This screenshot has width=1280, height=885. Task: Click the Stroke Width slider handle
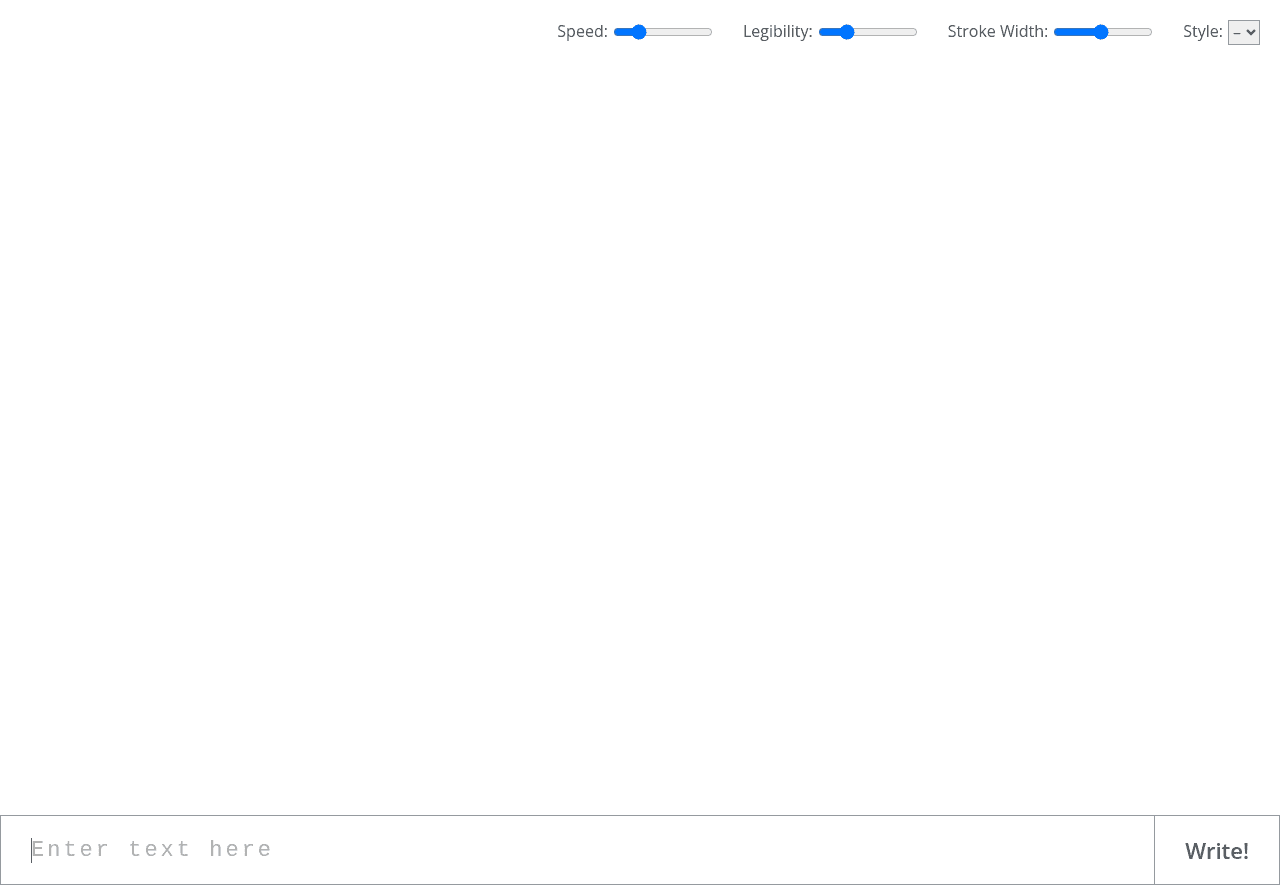click(1101, 32)
